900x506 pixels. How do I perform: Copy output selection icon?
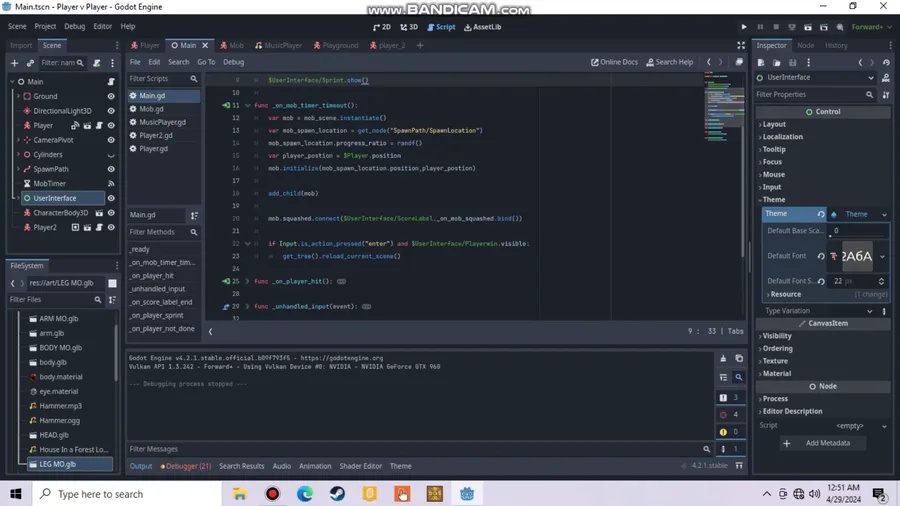click(739, 359)
